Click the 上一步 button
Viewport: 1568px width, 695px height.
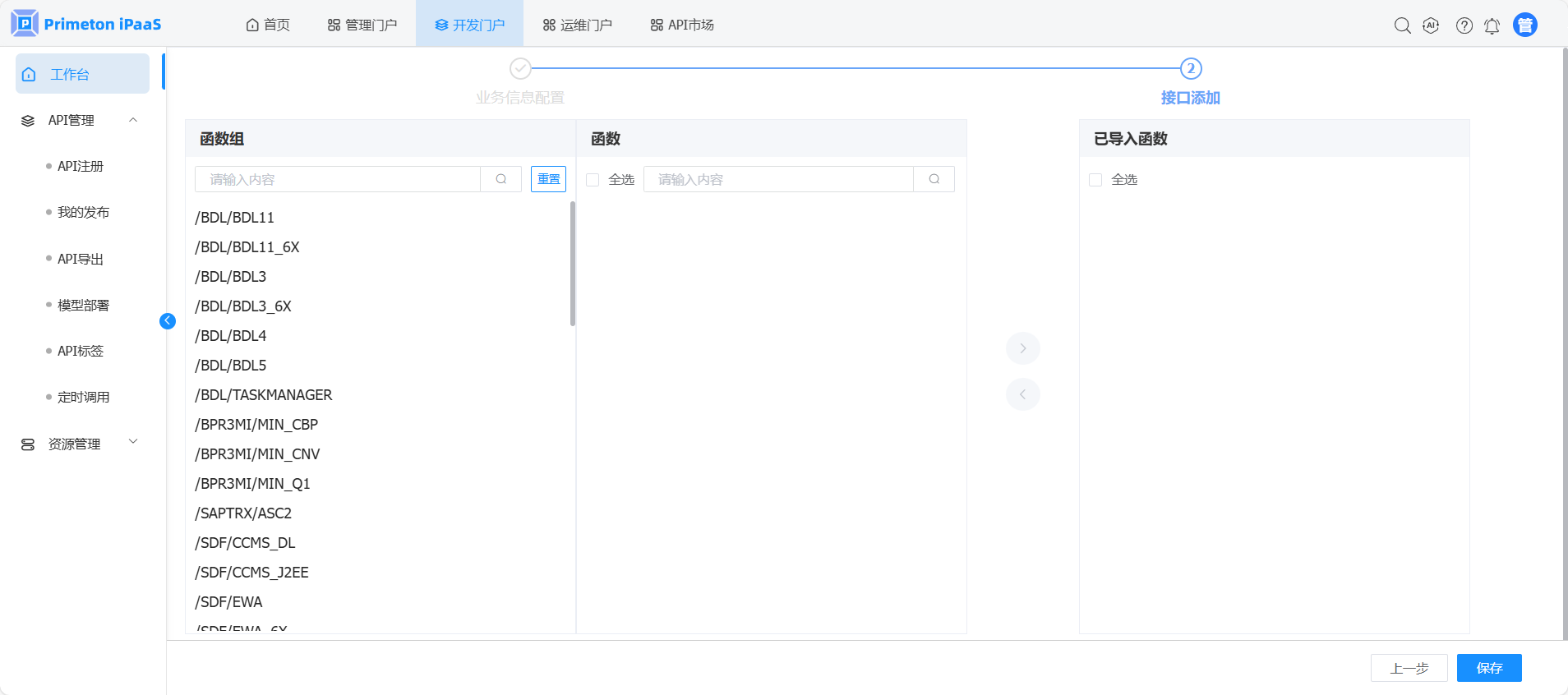(1409, 668)
